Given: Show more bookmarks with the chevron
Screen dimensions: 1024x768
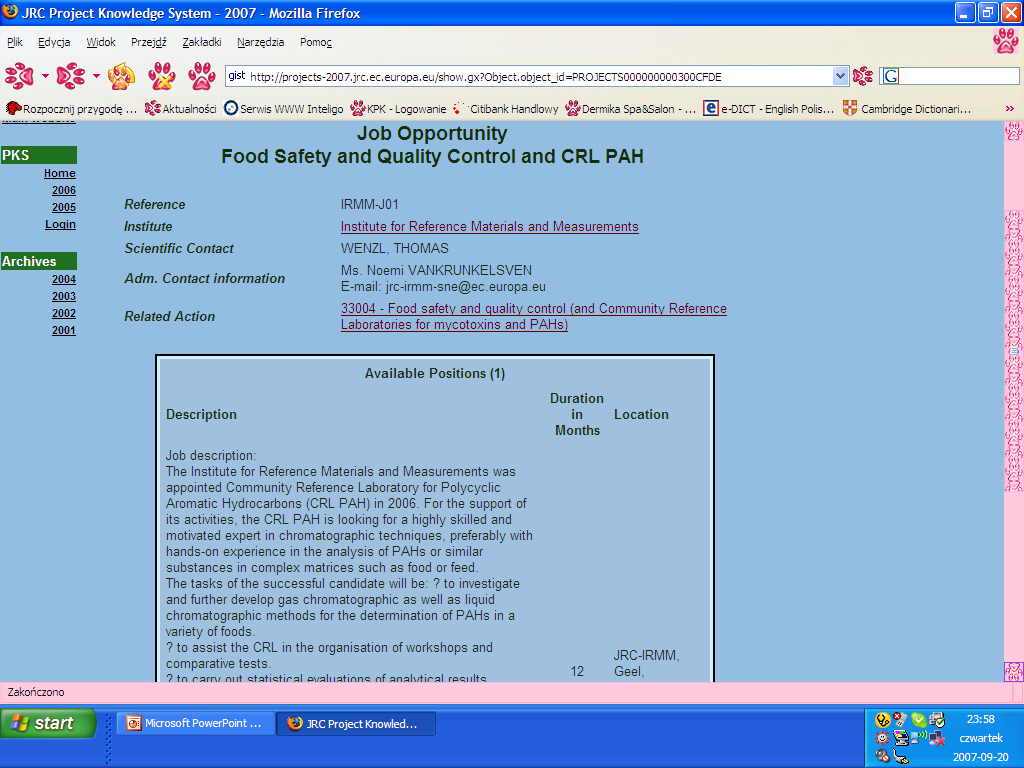Looking at the screenshot, I should click(1010, 108).
